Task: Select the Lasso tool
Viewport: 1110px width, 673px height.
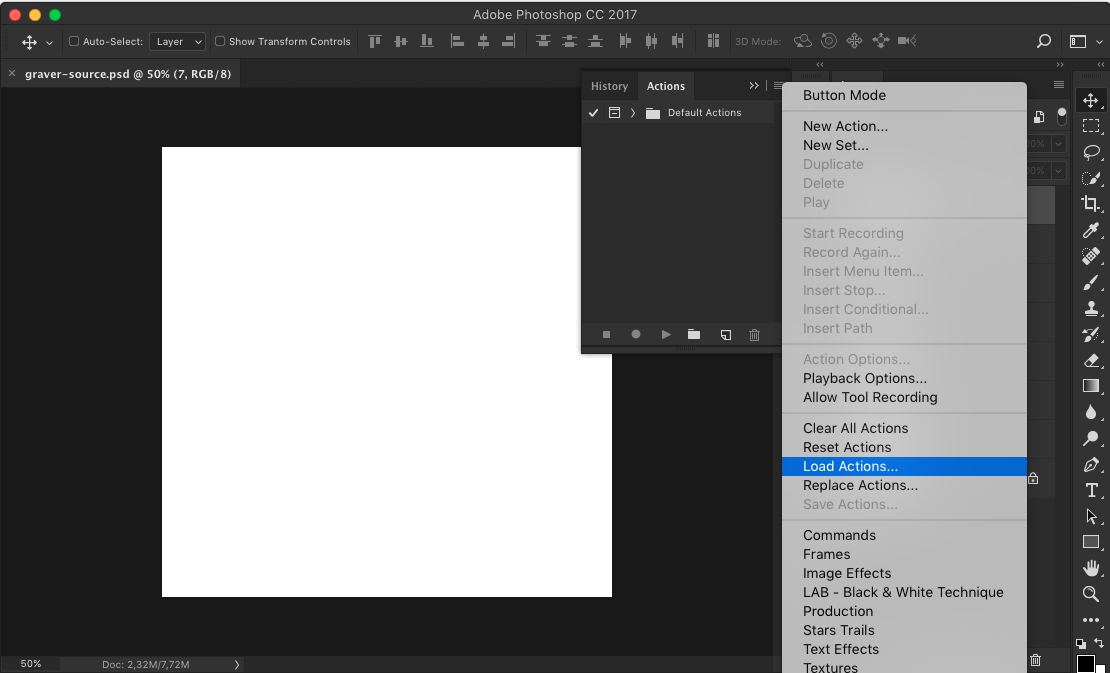Action: (1091, 152)
